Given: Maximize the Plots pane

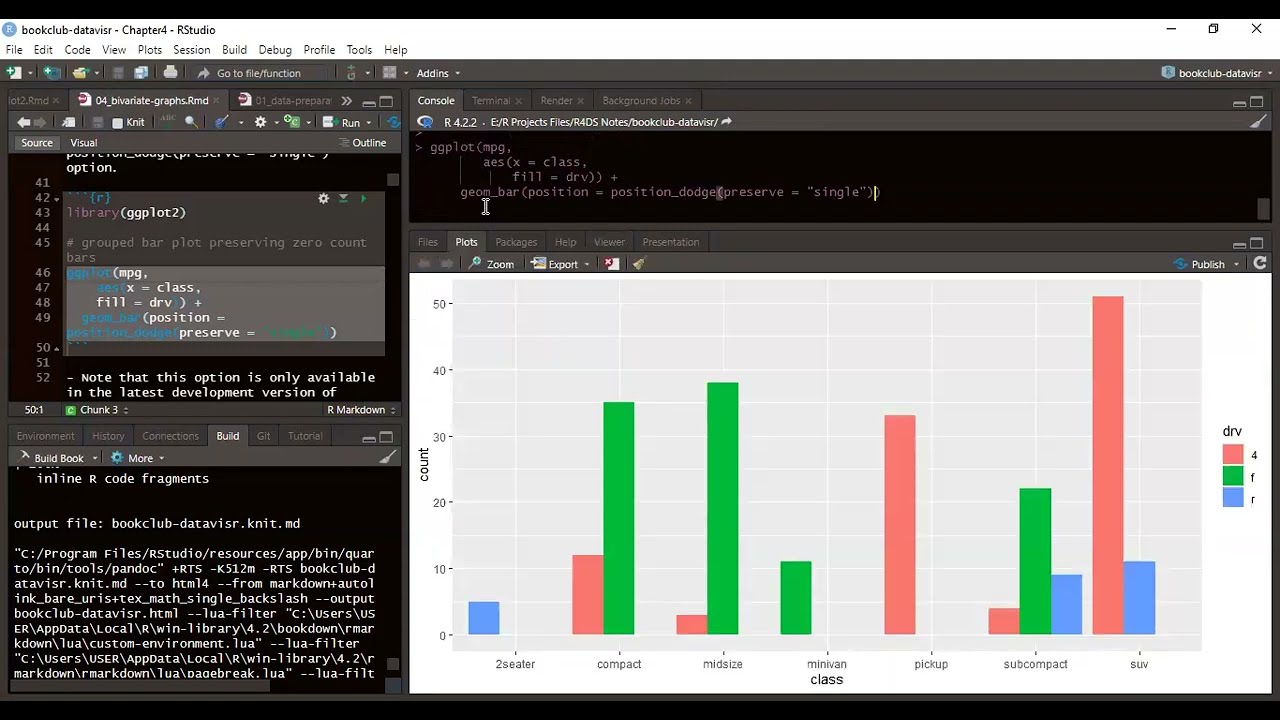Looking at the screenshot, I should (x=1257, y=243).
